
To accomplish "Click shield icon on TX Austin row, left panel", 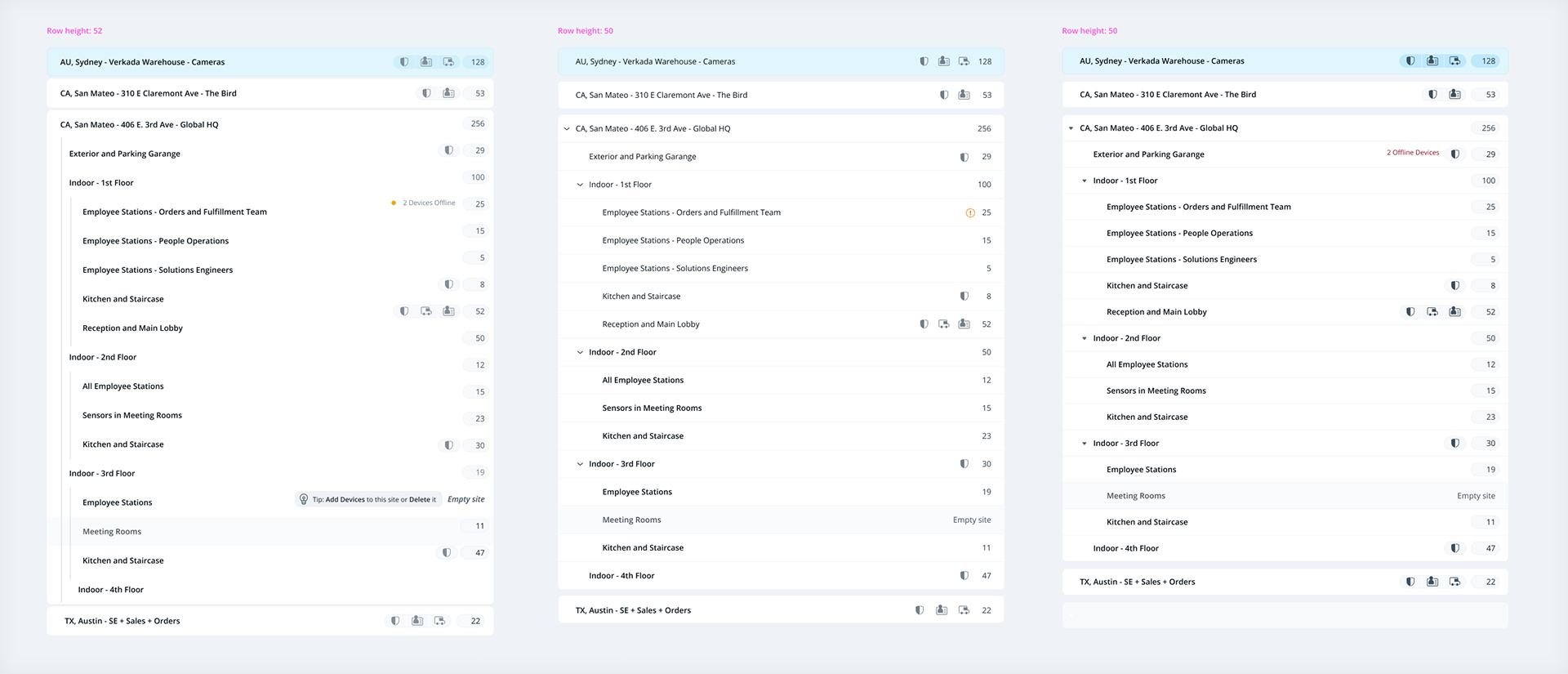I will point(395,621).
